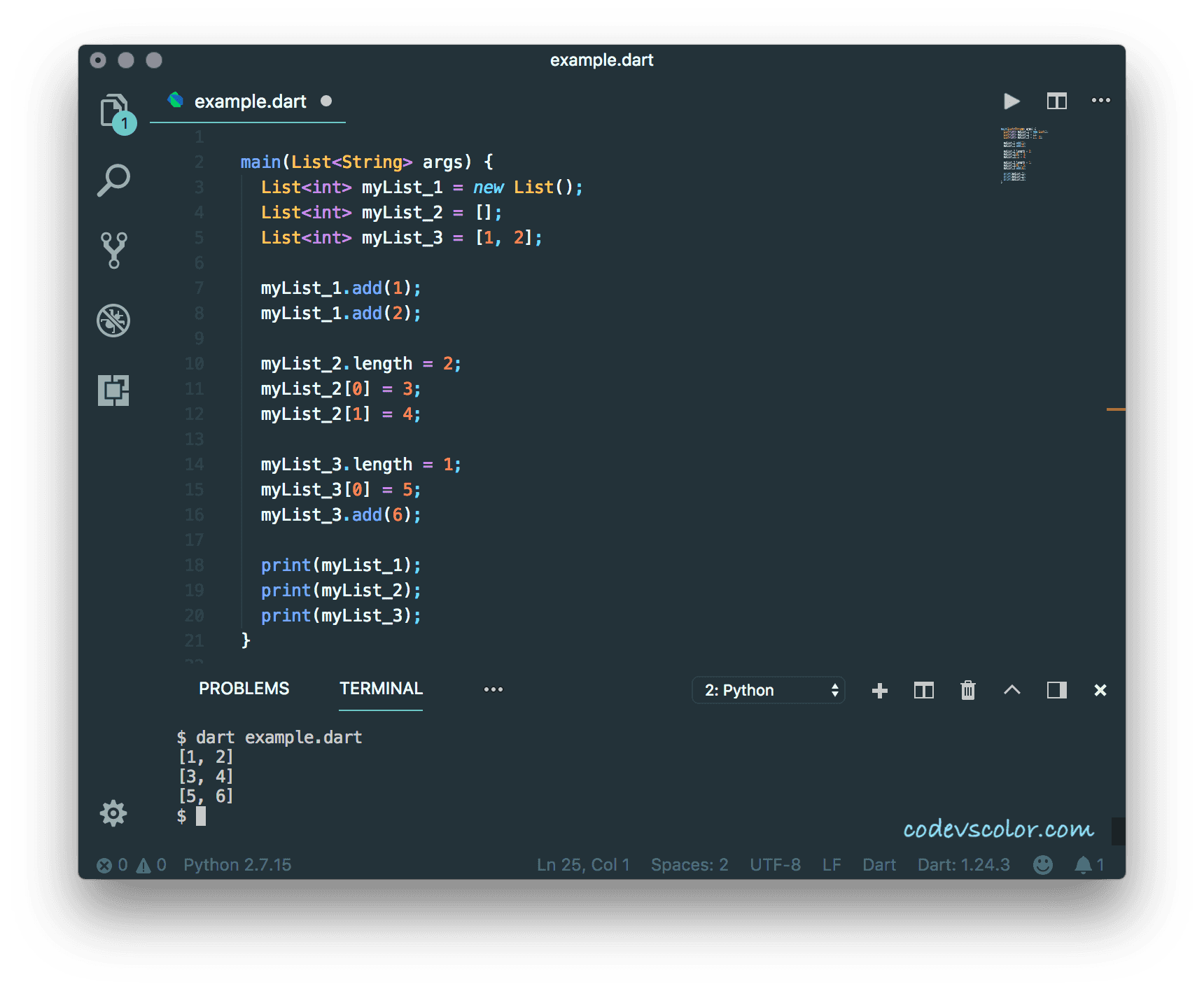Open the Extensions view
This screenshot has width=1204, height=991.
point(113,391)
